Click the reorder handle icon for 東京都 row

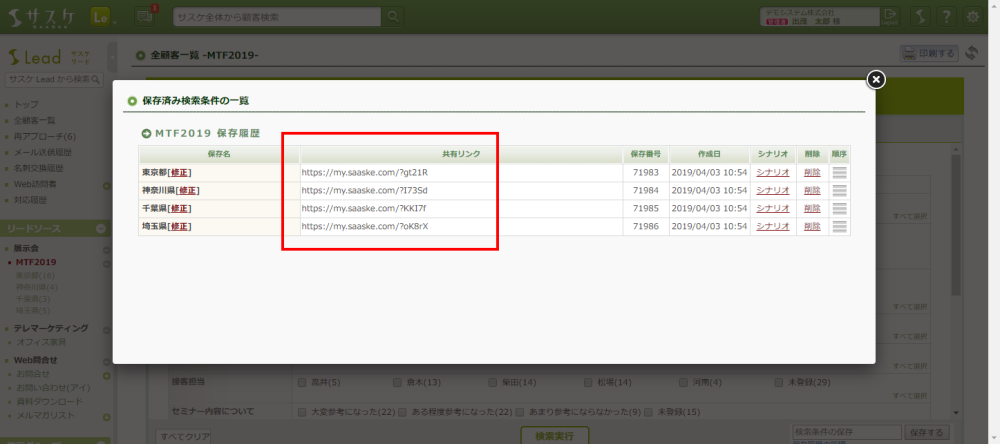click(839, 172)
